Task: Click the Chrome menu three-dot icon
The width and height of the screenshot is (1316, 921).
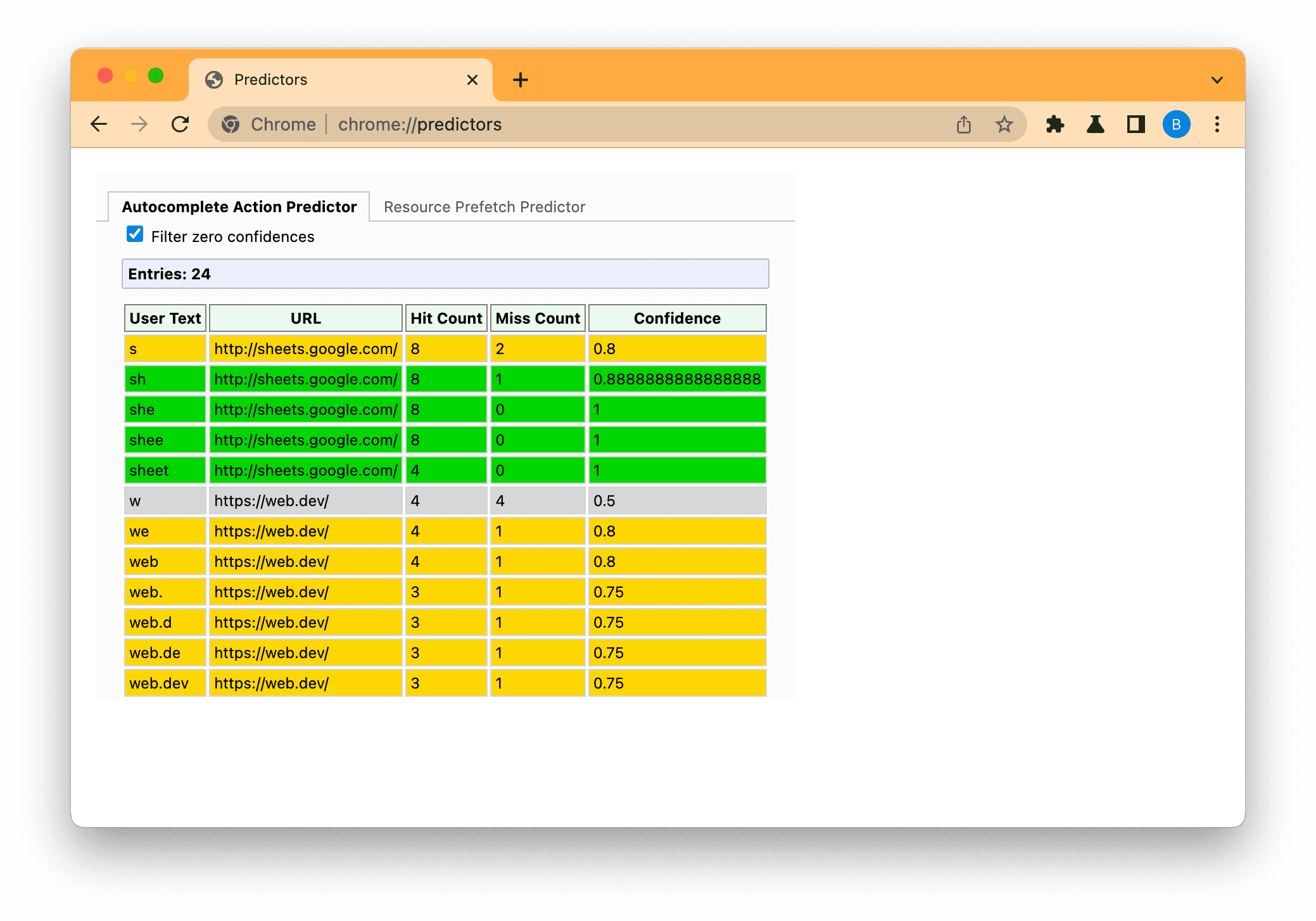Action: [1218, 125]
